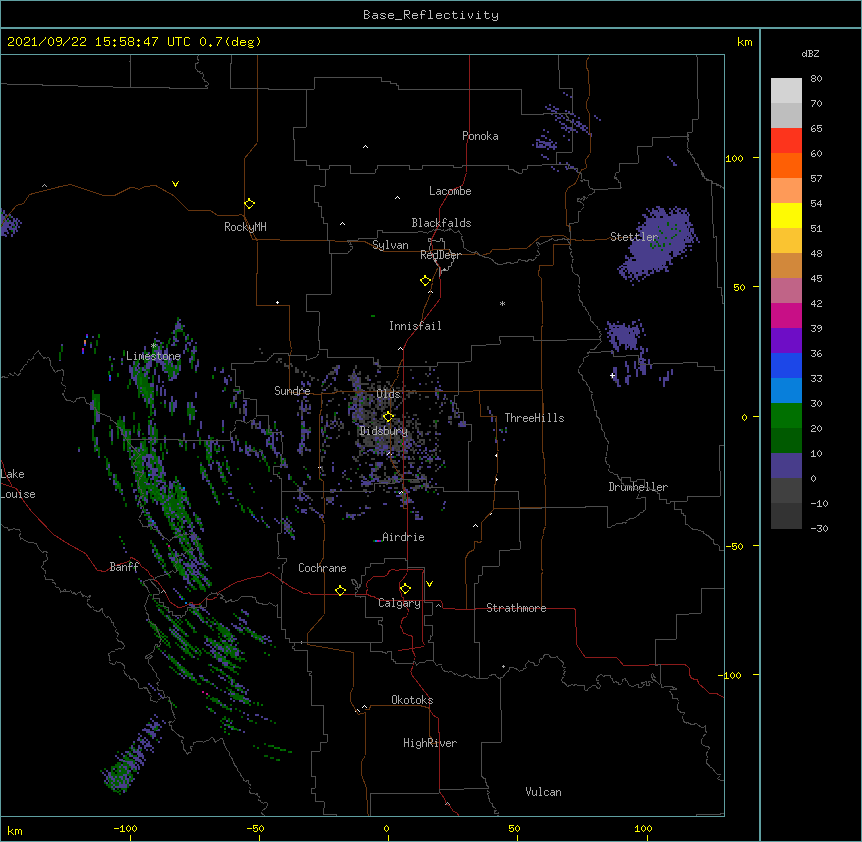Click the Blackfalds town label

pos(441,223)
